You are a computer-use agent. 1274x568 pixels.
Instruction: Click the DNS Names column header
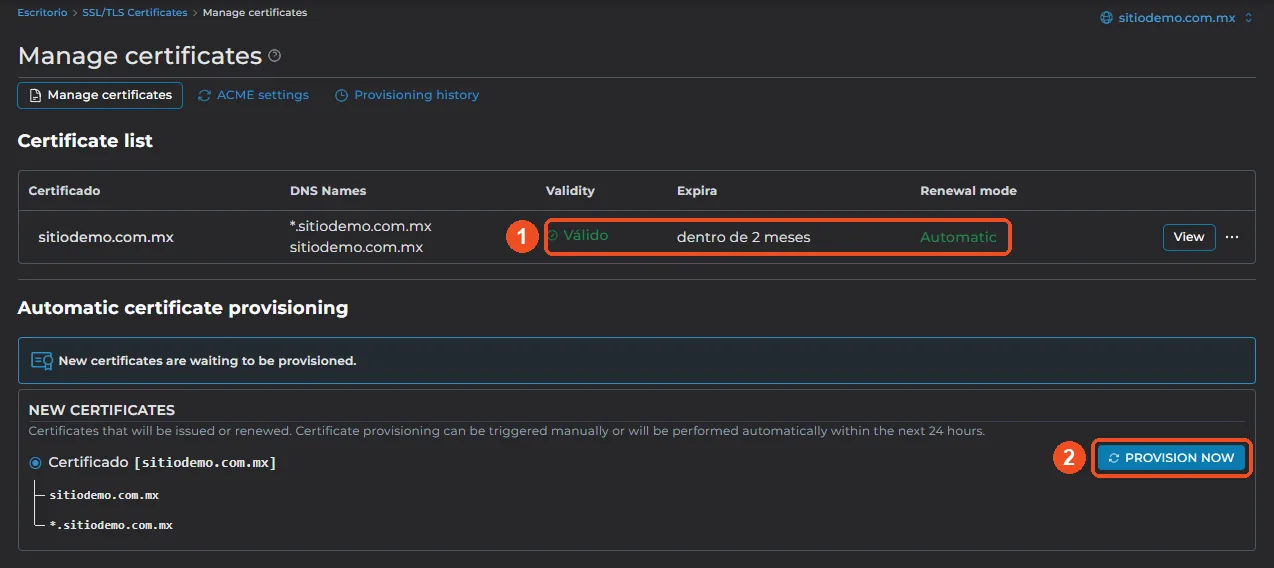pyautogui.click(x=328, y=190)
